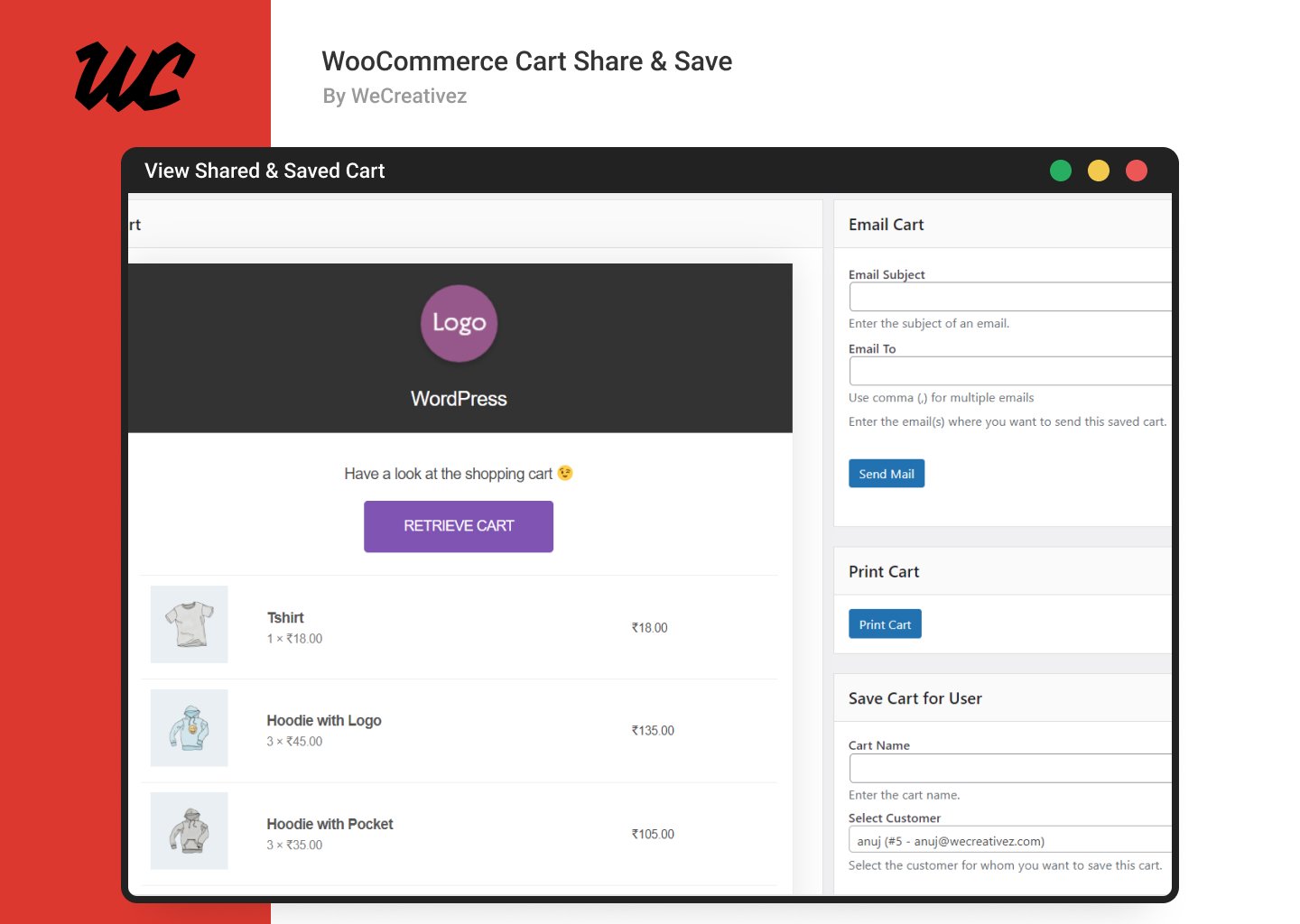
Task: Click the 'By WeCreativez' author text
Action: click(x=395, y=97)
